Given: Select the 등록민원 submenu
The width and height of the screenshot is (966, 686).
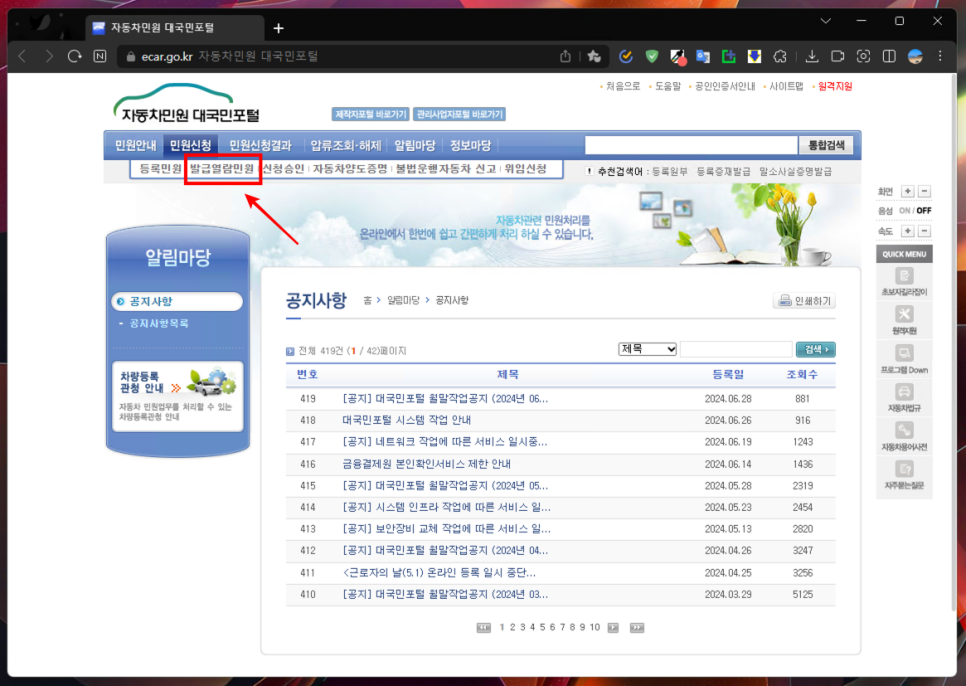Looking at the screenshot, I should (160, 169).
